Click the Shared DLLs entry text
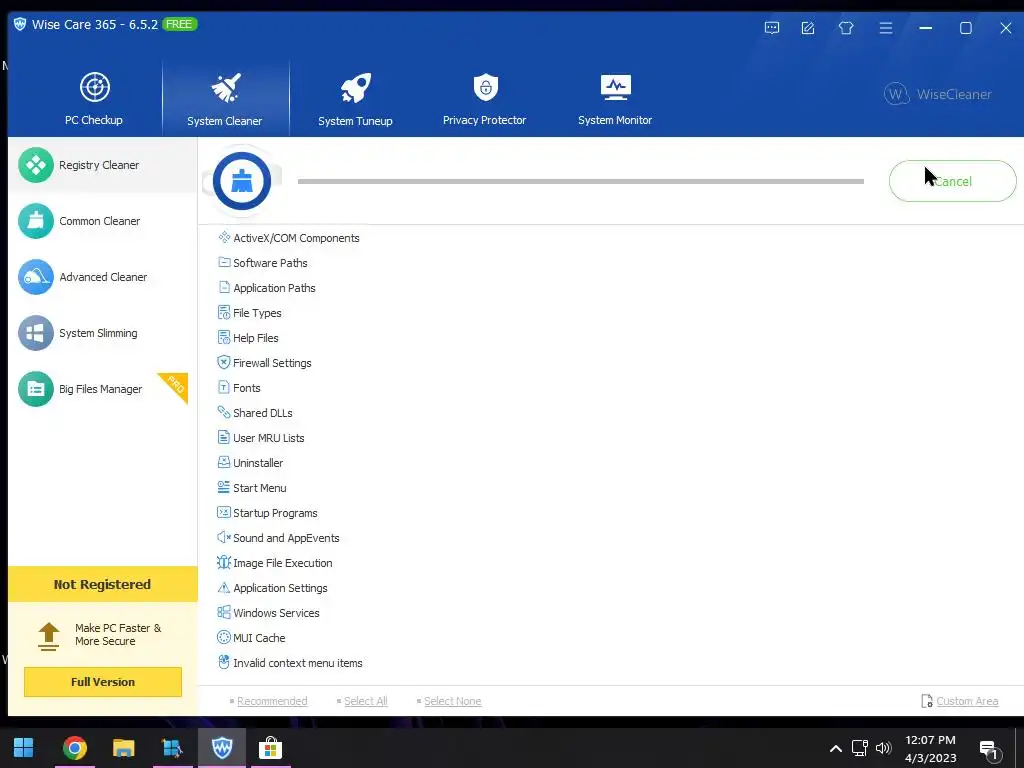The height and width of the screenshot is (768, 1024). [x=263, y=413]
